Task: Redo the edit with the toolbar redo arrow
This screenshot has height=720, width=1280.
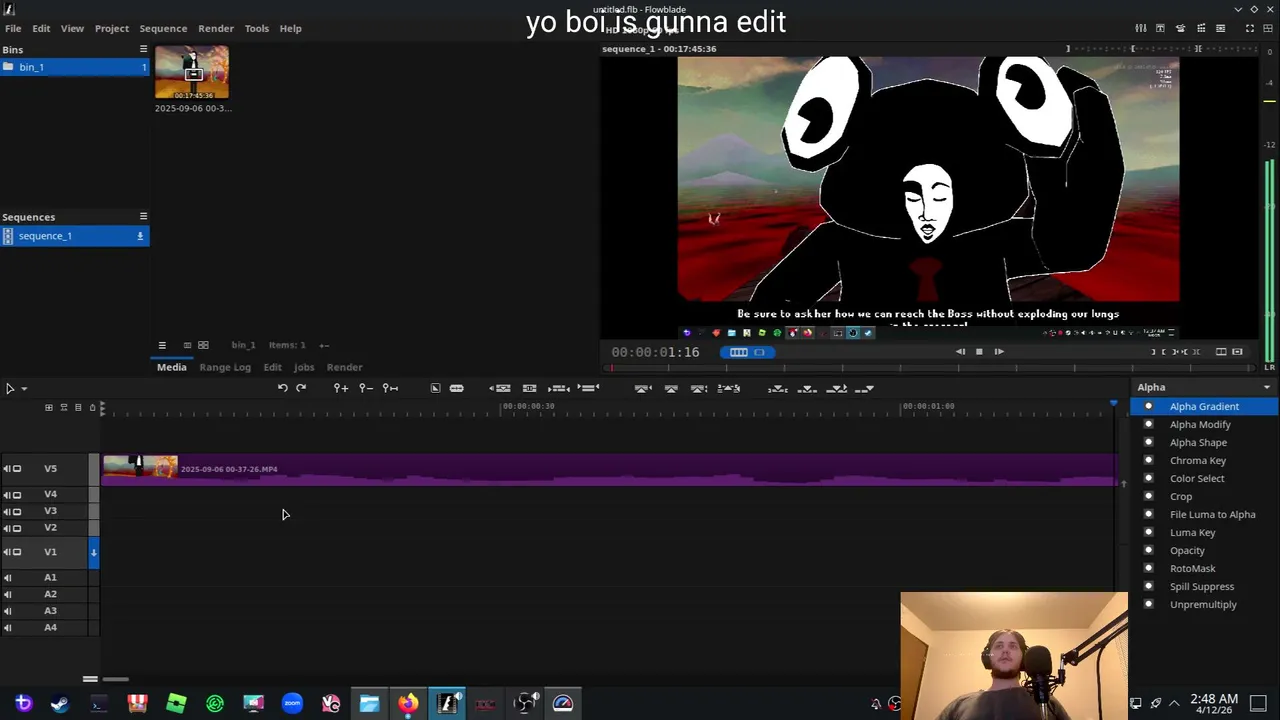Action: (301, 388)
